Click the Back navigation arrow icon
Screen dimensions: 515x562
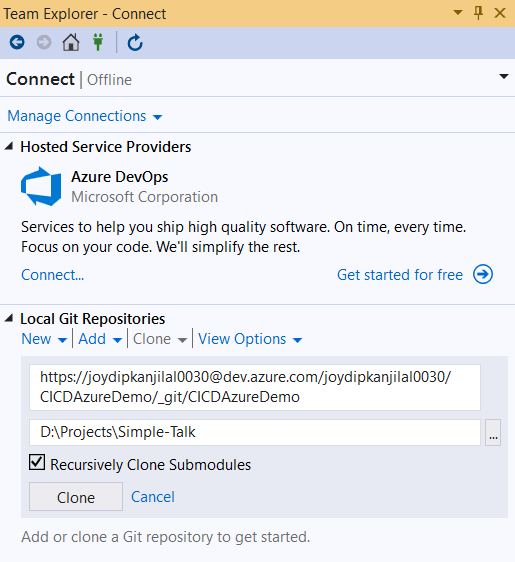coord(17,43)
